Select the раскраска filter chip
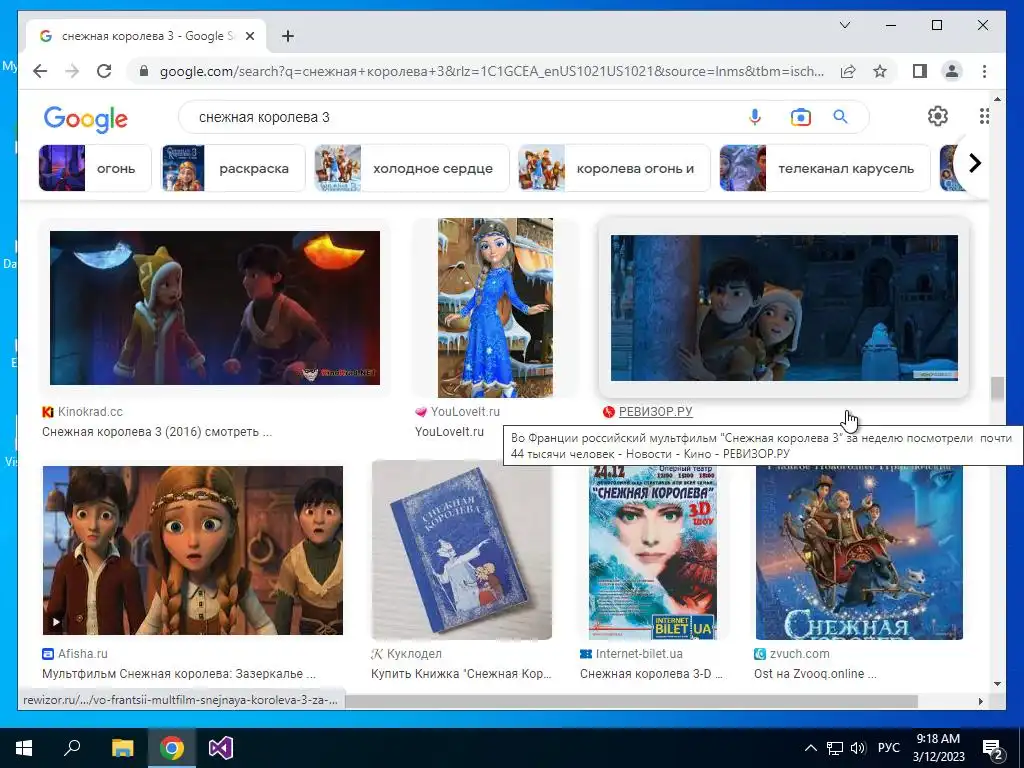Screen dimensions: 1024x768 (233, 168)
